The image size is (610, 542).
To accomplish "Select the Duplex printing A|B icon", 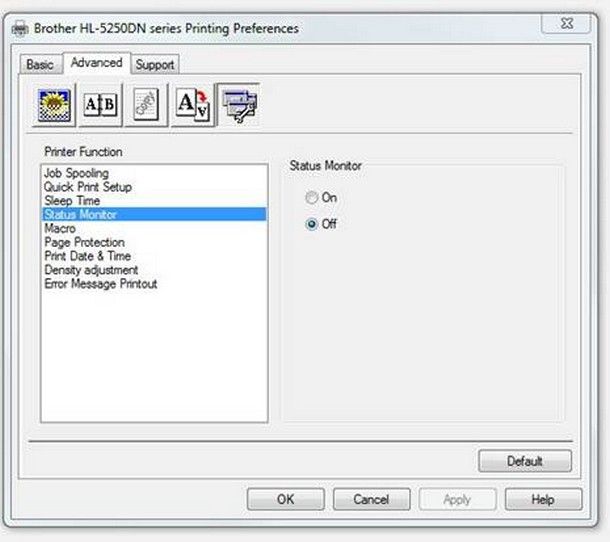I will click(100, 105).
